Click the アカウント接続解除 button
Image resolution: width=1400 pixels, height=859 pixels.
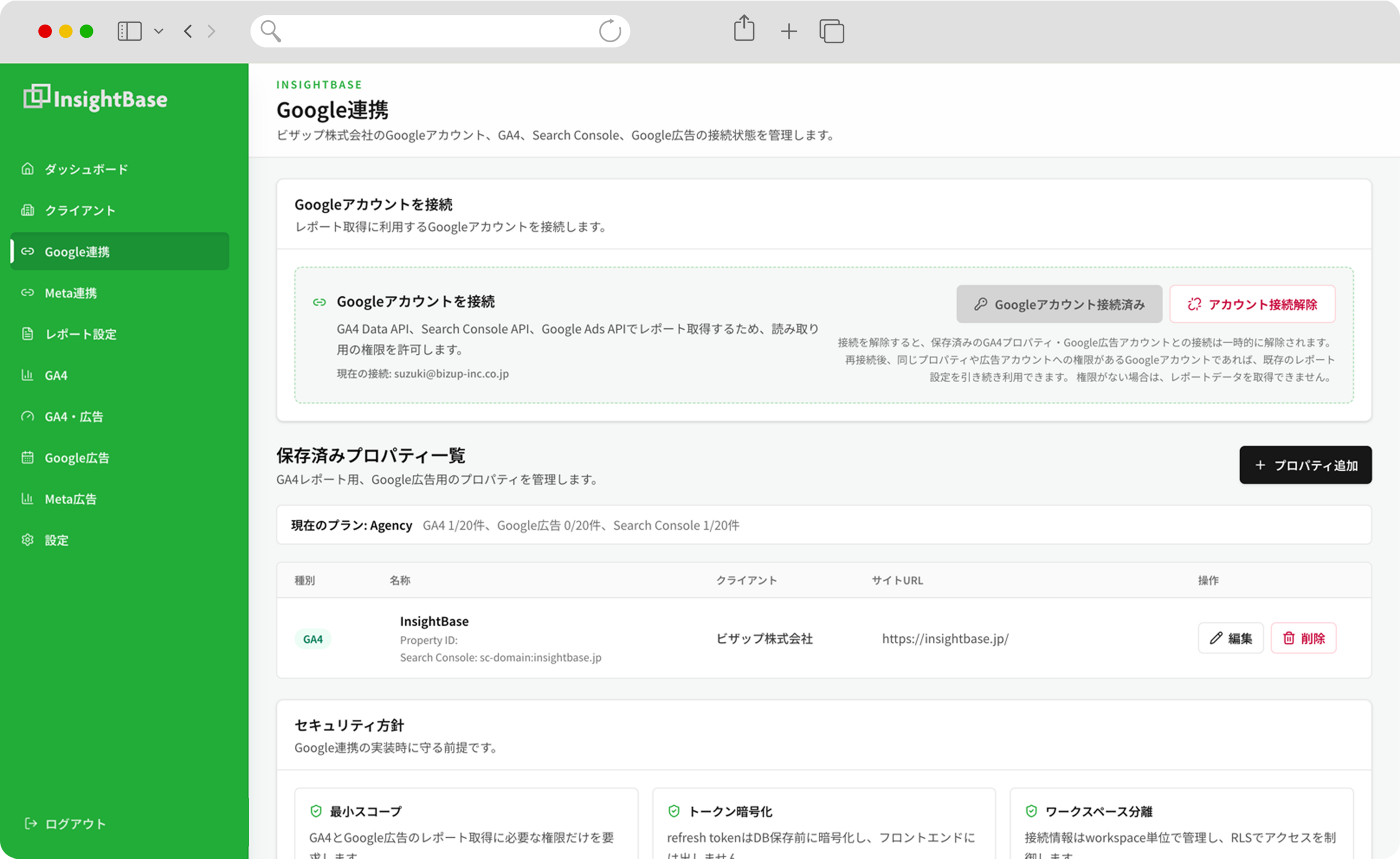[x=1252, y=304]
